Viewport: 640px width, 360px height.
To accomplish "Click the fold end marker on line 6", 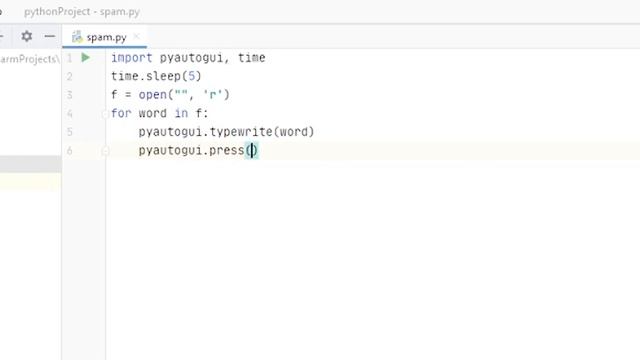I will pyautogui.click(x=104, y=151).
